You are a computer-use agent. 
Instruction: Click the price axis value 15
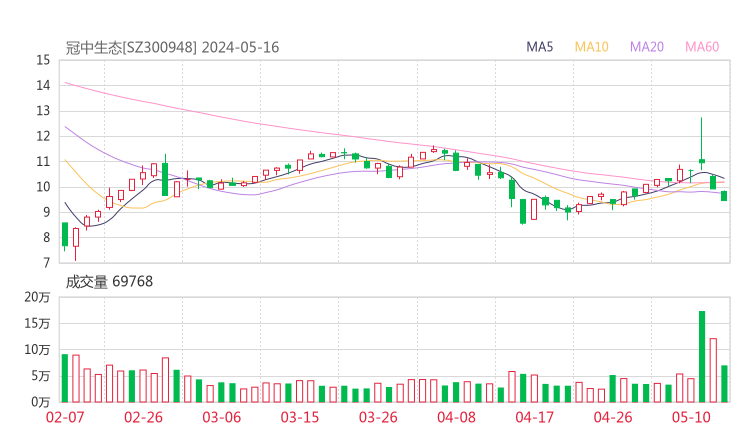pyautogui.click(x=43, y=60)
